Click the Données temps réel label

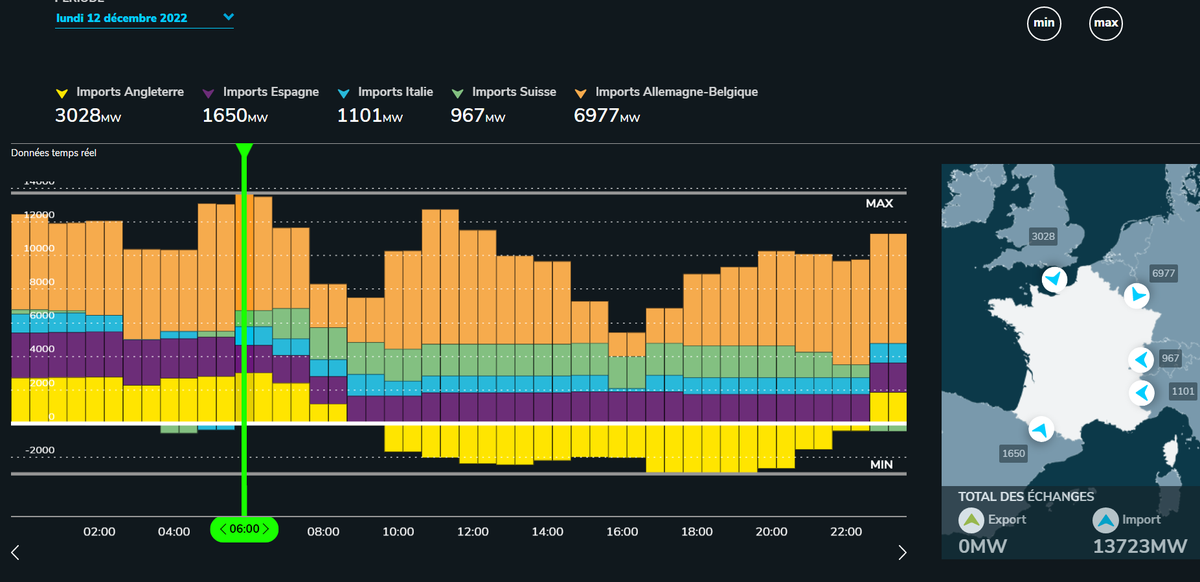click(x=54, y=153)
